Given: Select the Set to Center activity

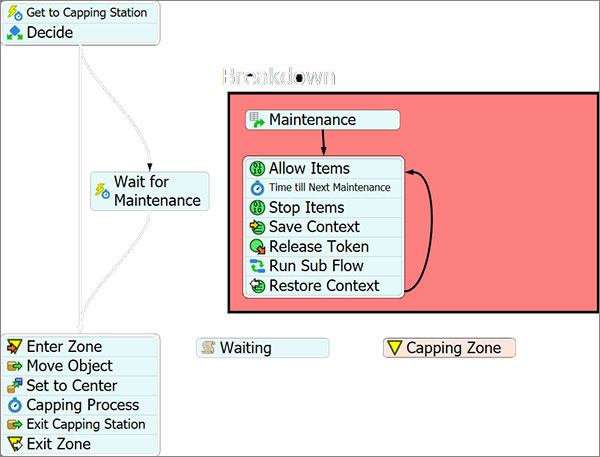Looking at the screenshot, I should (x=80, y=386).
